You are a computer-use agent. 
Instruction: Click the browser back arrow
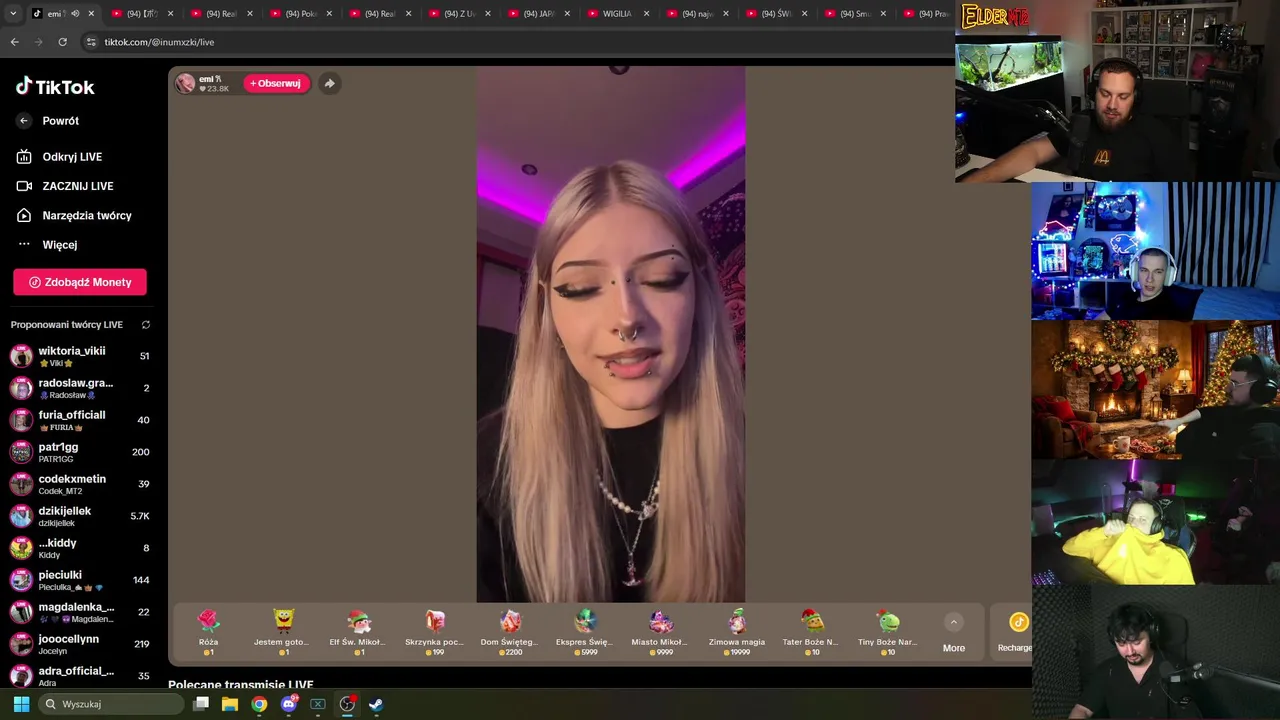[14, 42]
